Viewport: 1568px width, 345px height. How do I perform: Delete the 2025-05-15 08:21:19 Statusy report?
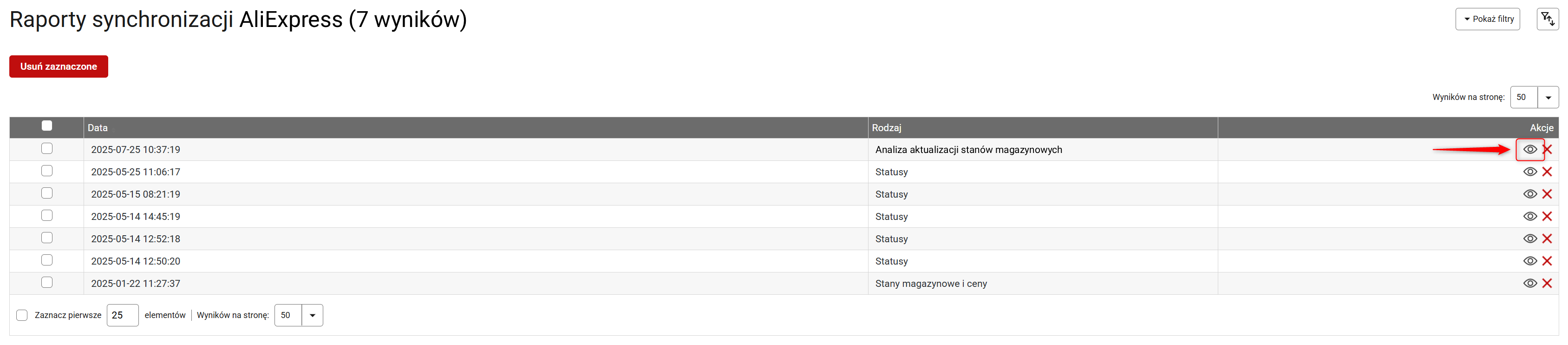[1547, 194]
